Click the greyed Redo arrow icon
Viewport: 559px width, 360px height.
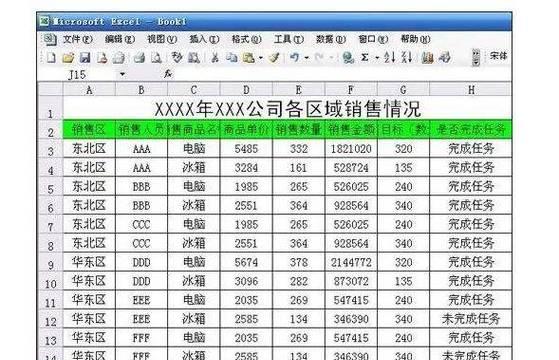coord(319,57)
